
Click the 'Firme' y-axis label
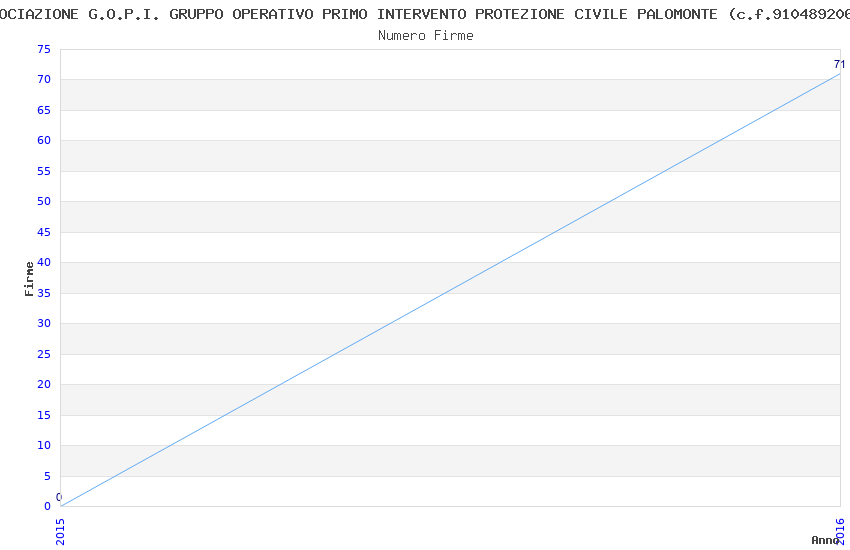[x=29, y=279]
